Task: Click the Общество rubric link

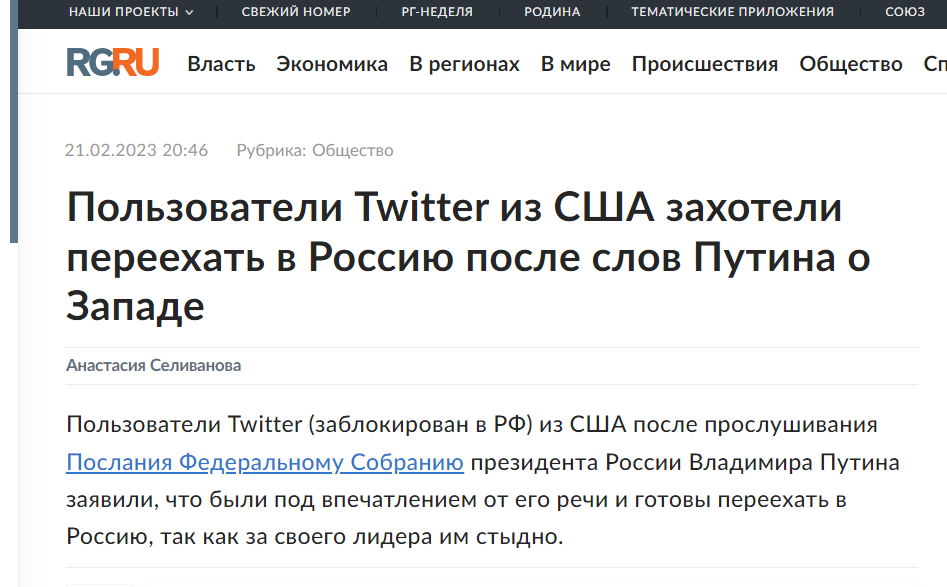Action: click(x=353, y=150)
